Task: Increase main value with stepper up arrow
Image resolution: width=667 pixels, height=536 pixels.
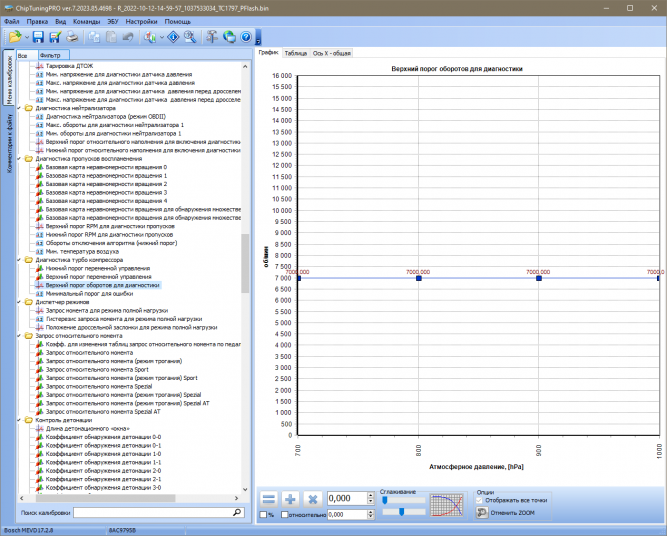Action: 371,495
